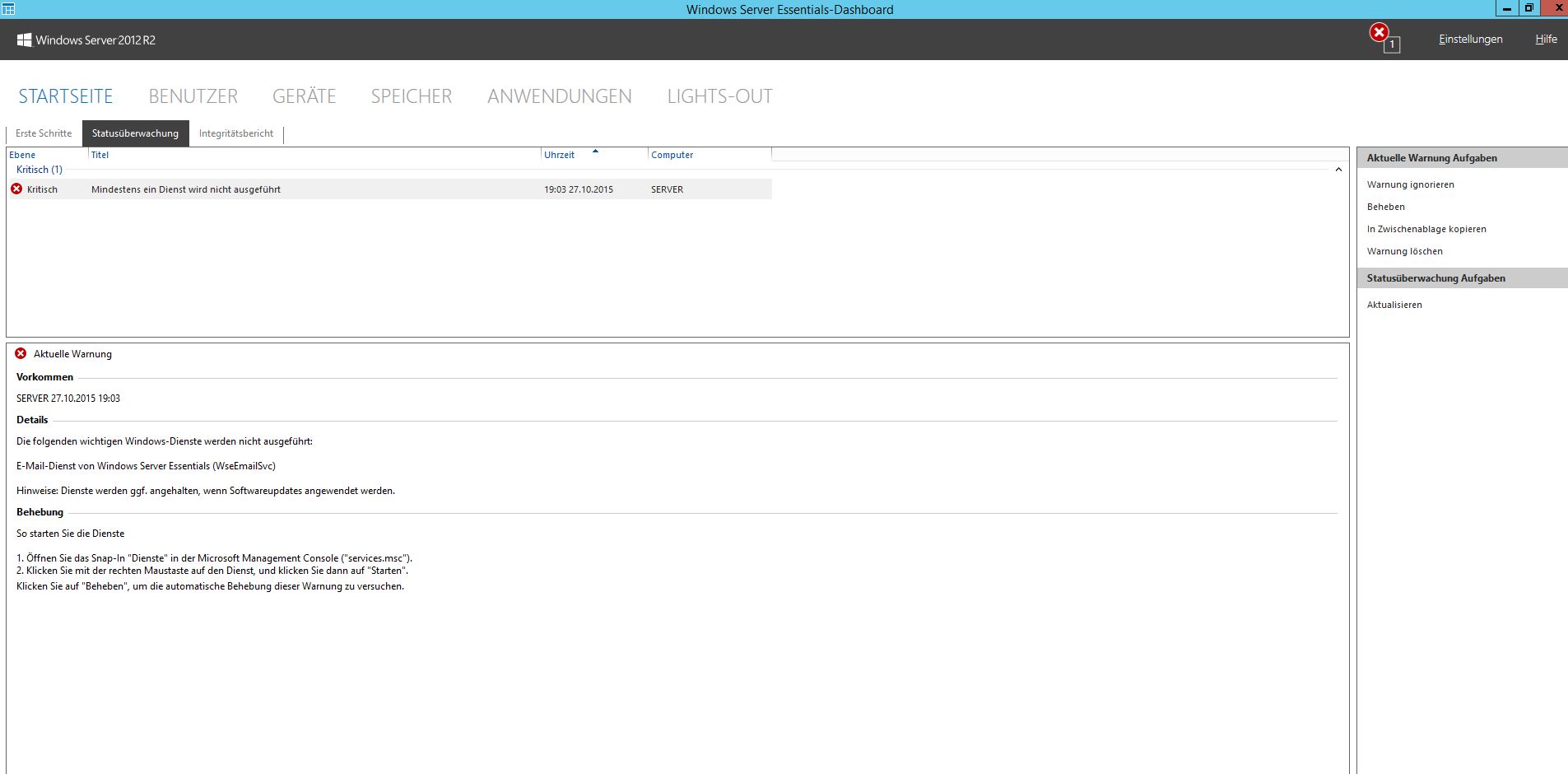Screen dimensions: 1568x774
Task: Open the SPEICHER section
Action: (x=412, y=96)
